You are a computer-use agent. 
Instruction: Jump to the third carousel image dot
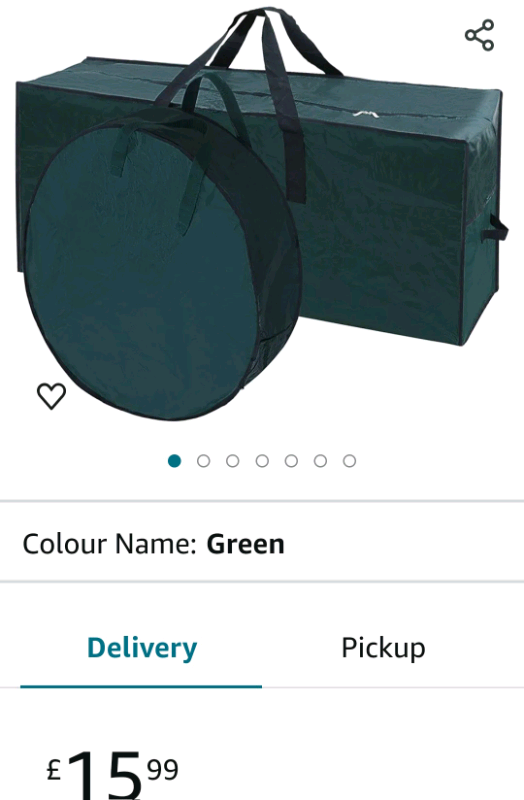tap(233, 461)
